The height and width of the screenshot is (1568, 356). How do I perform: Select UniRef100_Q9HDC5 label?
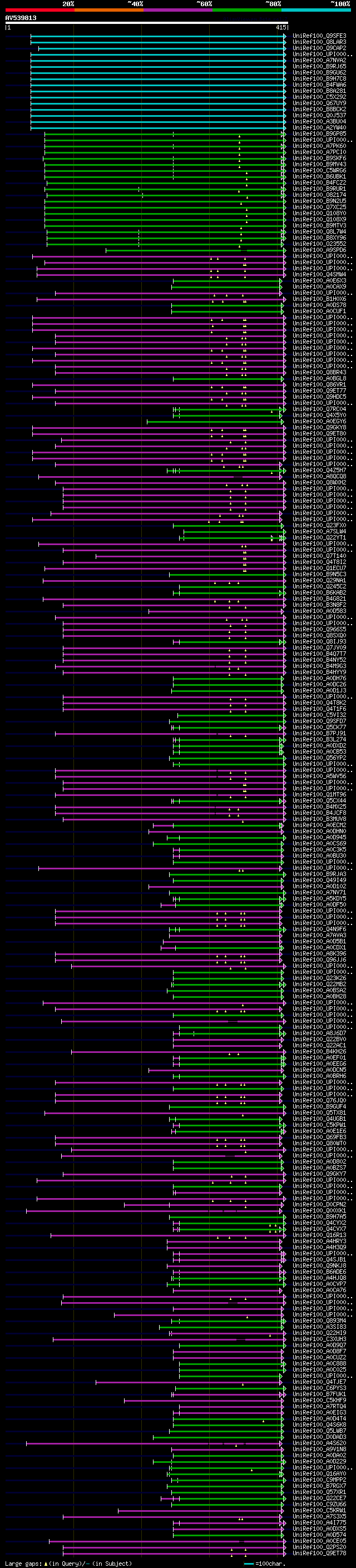[319, 397]
